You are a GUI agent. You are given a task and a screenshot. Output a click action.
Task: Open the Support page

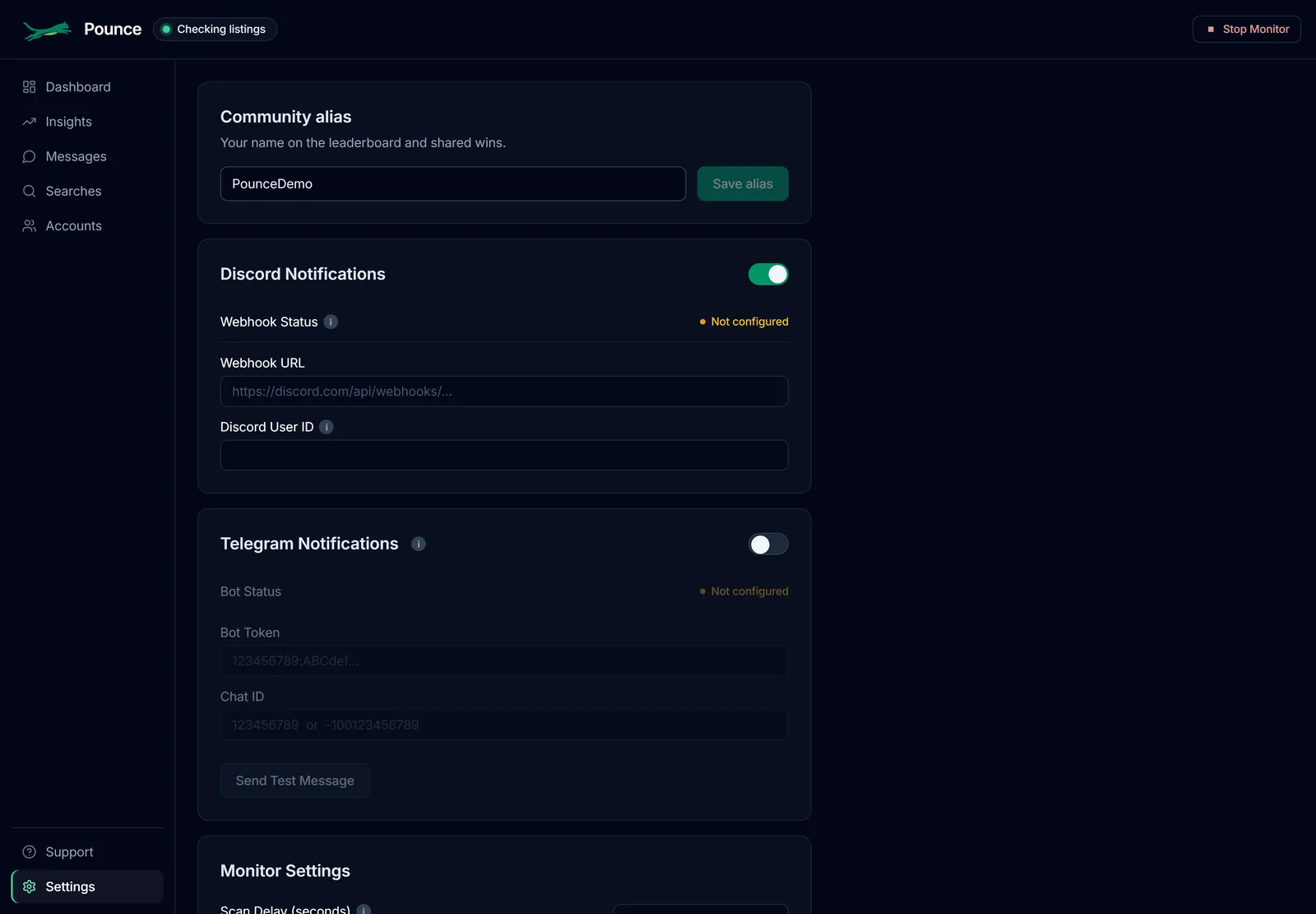tap(87, 851)
